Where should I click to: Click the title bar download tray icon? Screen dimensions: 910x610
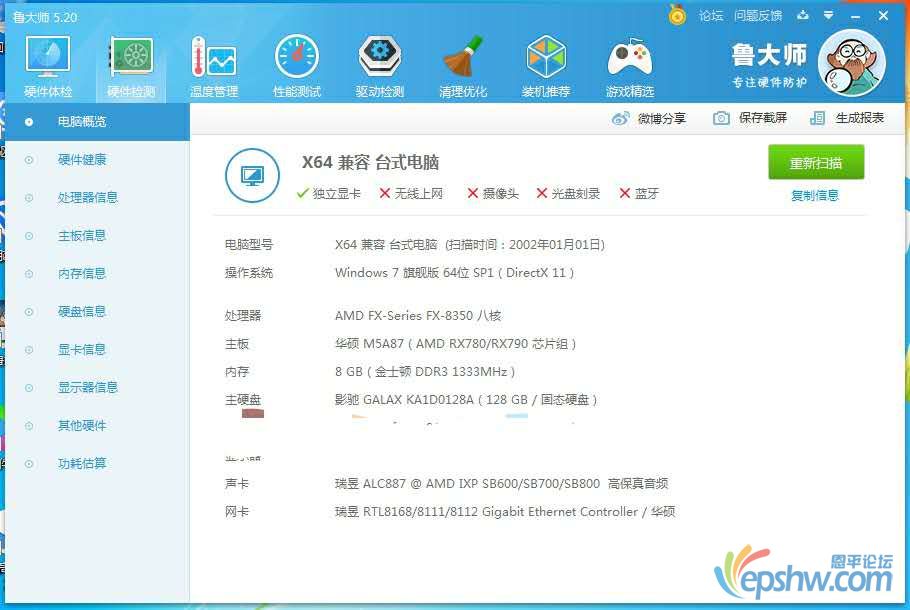[x=803, y=15]
